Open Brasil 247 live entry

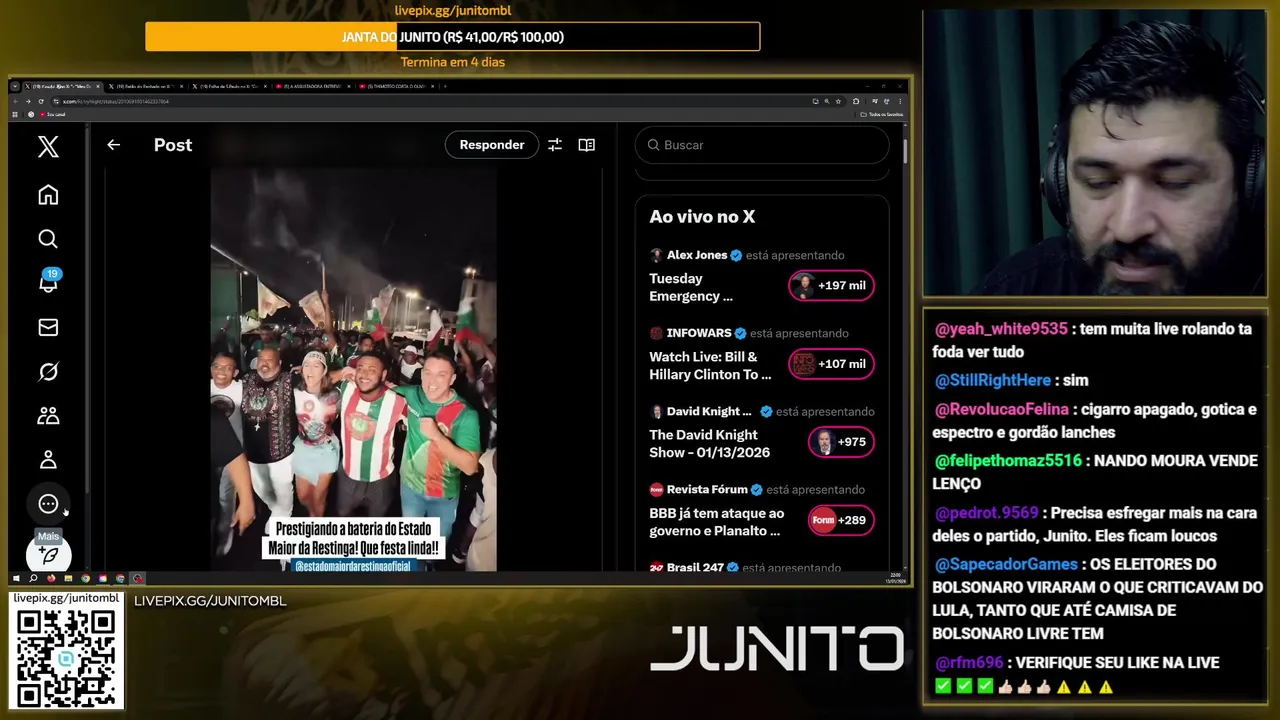[762, 566]
